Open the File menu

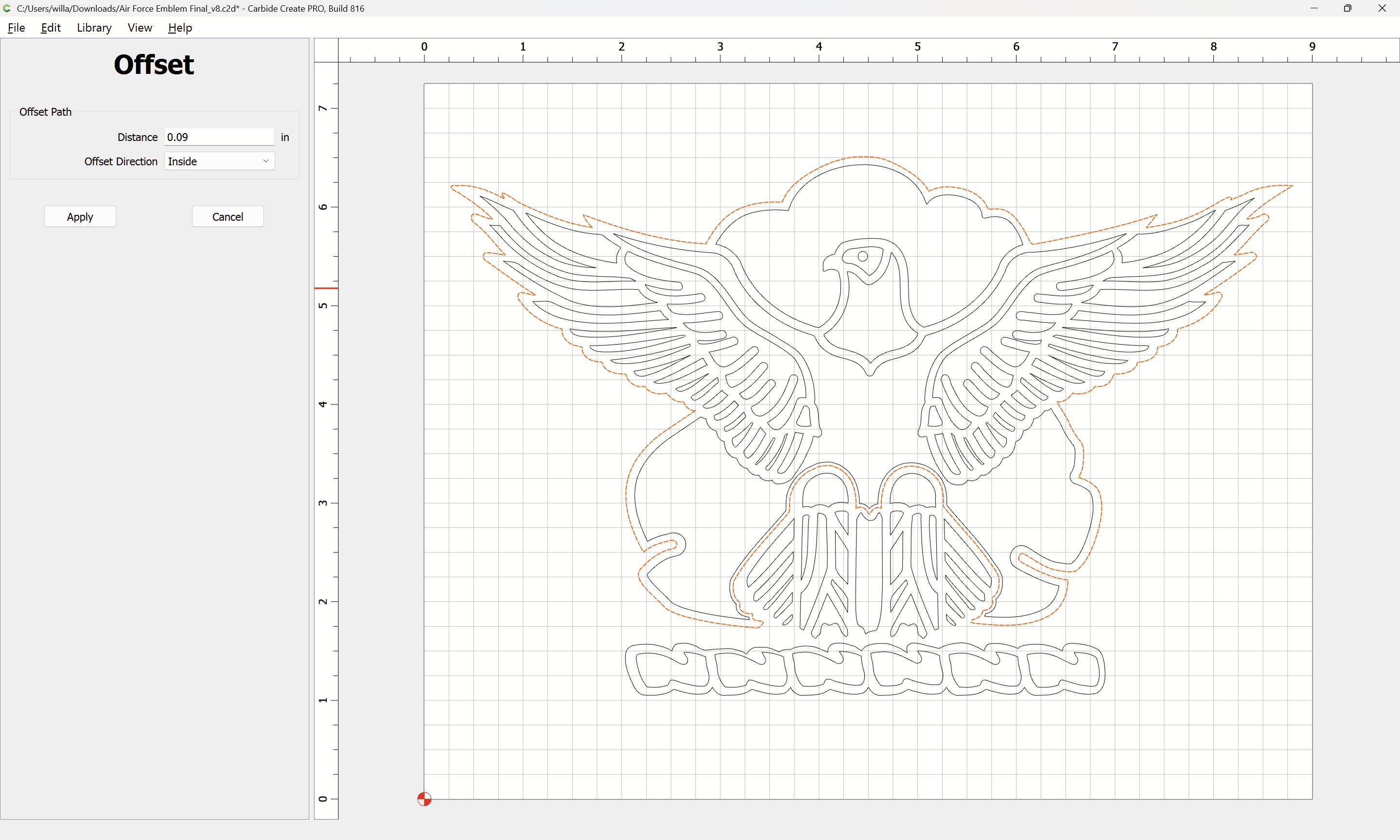coord(17,28)
